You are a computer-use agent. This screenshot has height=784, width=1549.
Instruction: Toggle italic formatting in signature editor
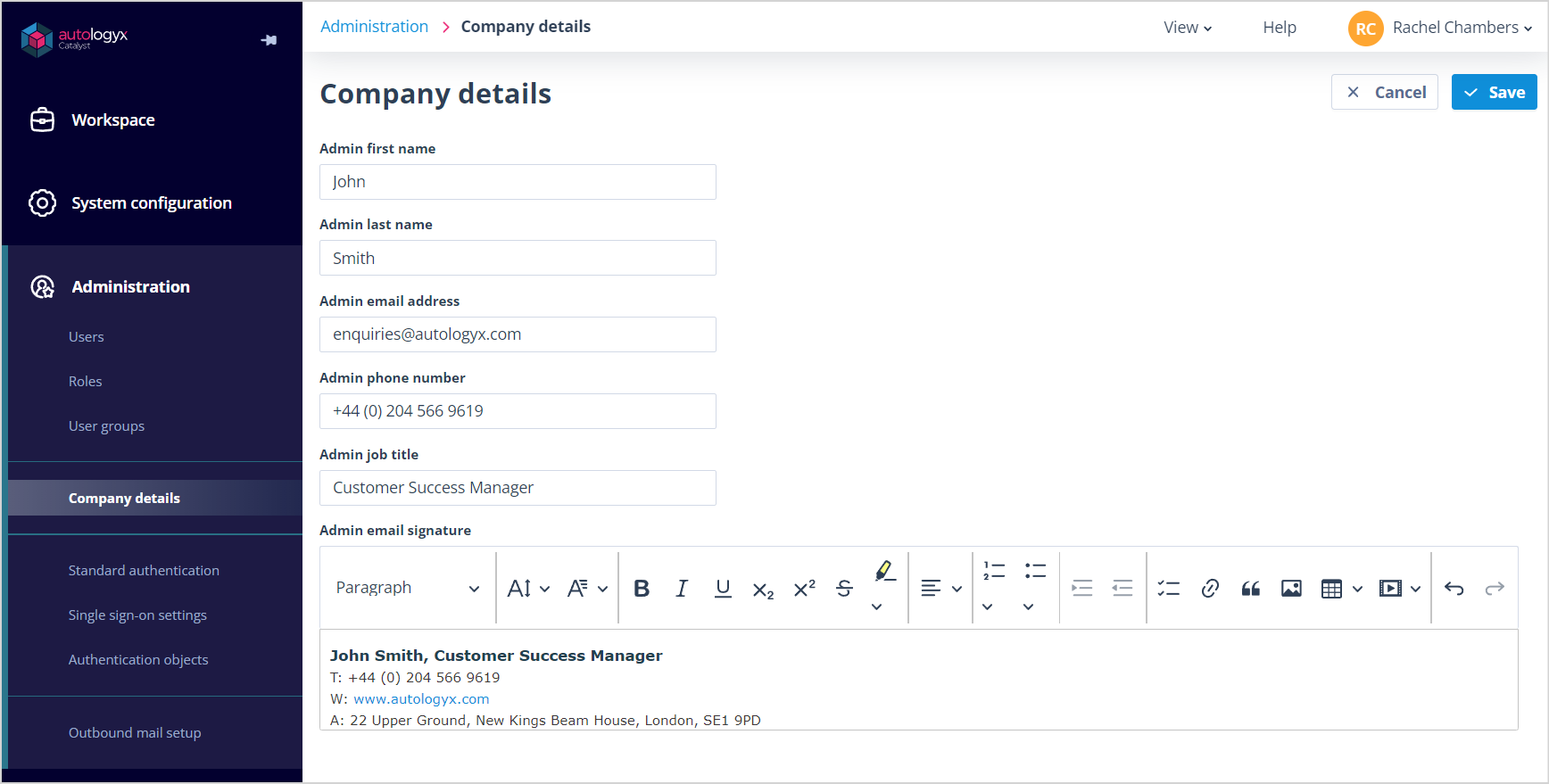(682, 588)
